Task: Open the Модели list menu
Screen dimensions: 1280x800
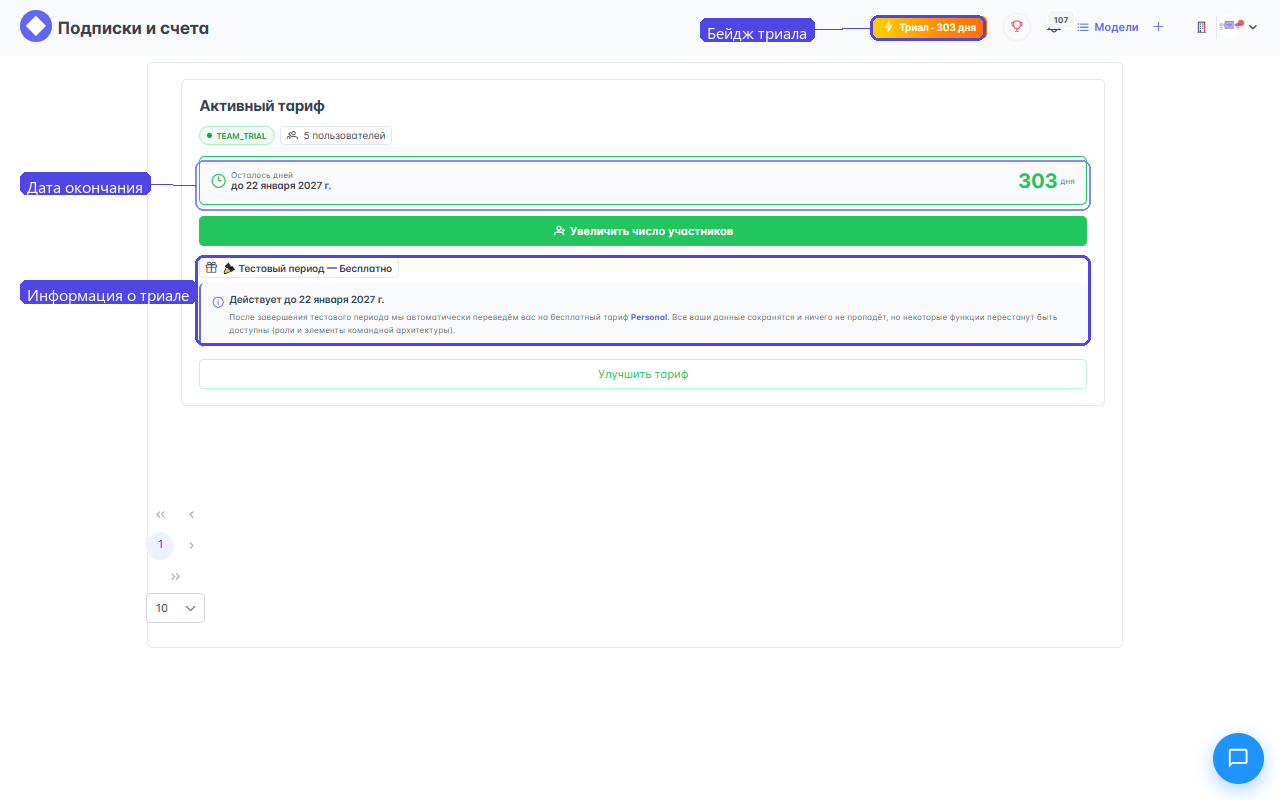Action: [1107, 27]
